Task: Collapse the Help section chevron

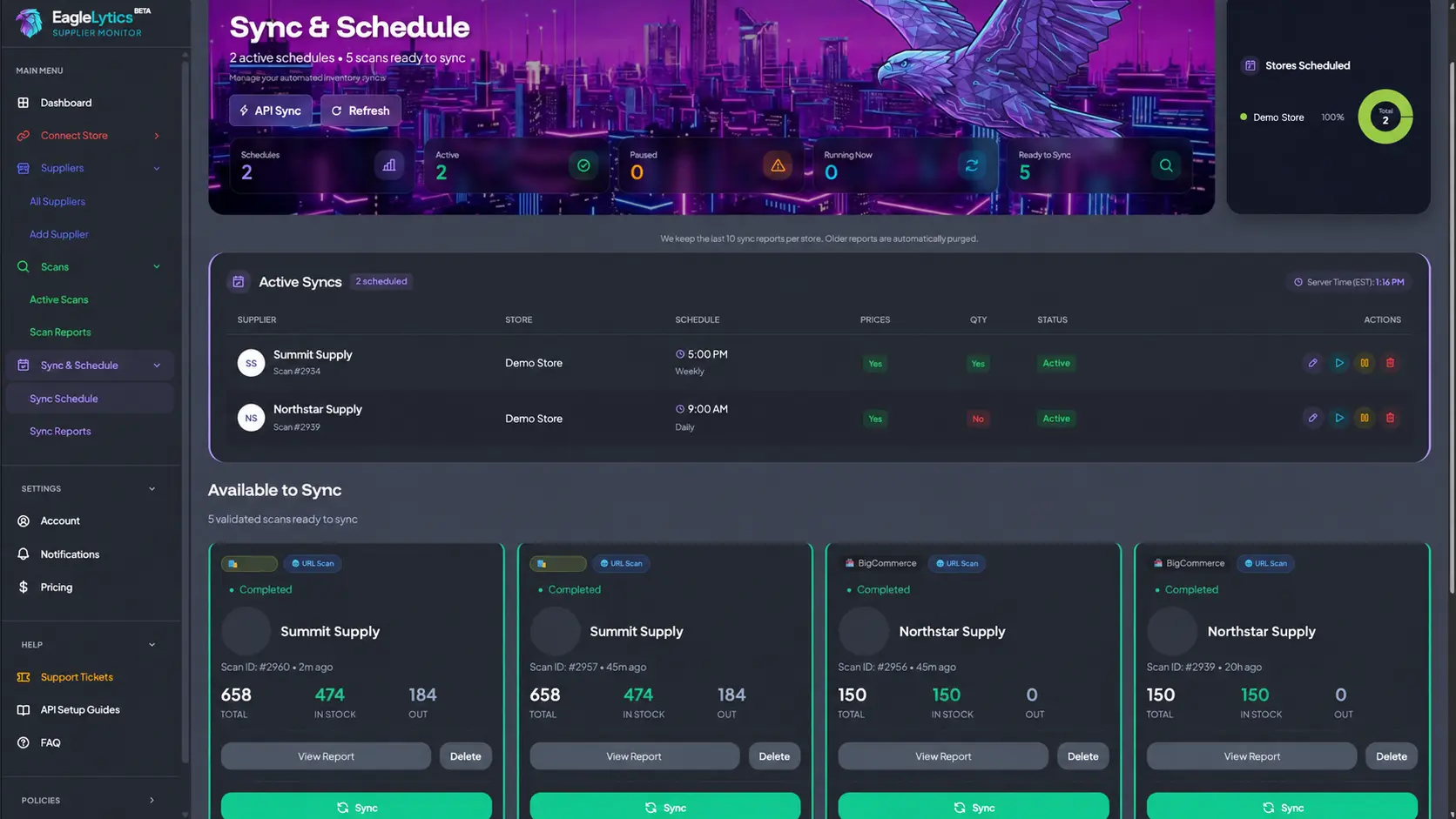Action: click(x=152, y=645)
